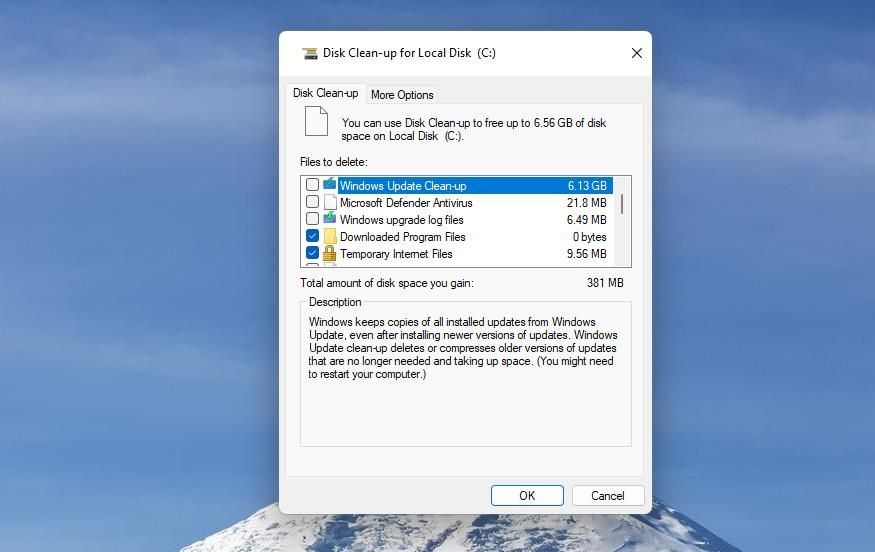This screenshot has width=875, height=552.
Task: Tick the Windows Update Clean-up checkbox
Action: [312, 184]
